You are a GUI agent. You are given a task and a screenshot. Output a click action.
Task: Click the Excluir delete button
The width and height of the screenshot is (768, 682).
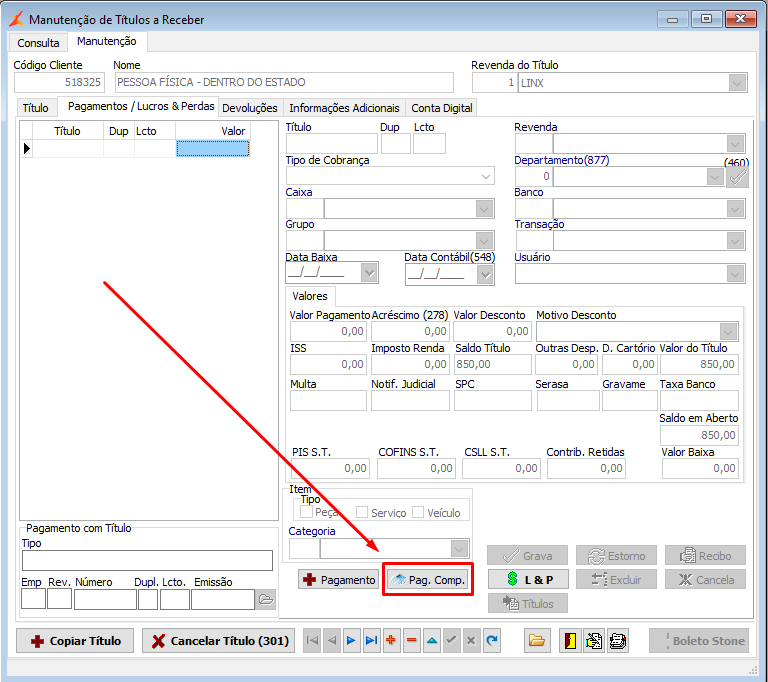[x=616, y=580]
